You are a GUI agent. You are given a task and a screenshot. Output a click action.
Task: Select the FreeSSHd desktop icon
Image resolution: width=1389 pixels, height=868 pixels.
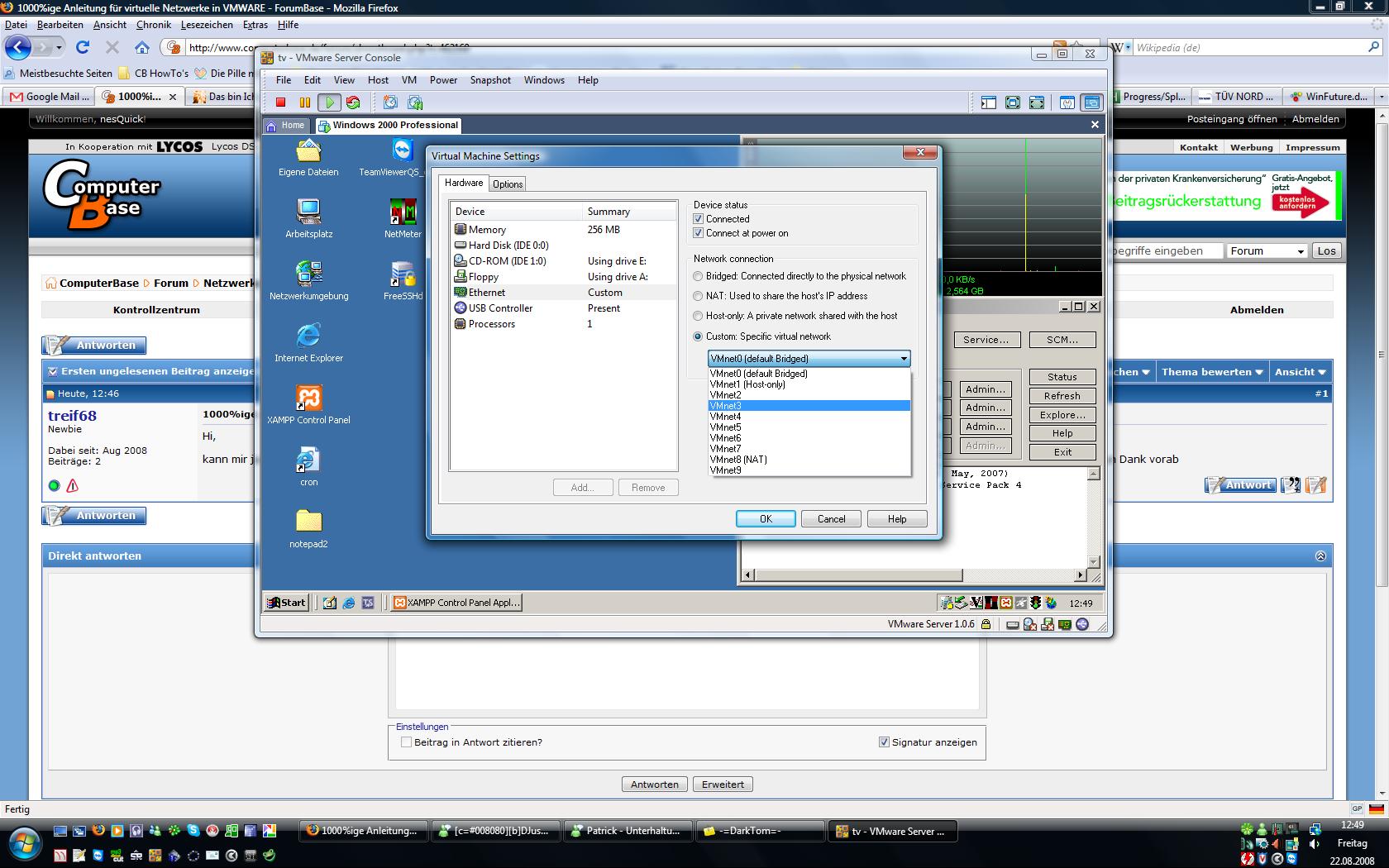[403, 281]
